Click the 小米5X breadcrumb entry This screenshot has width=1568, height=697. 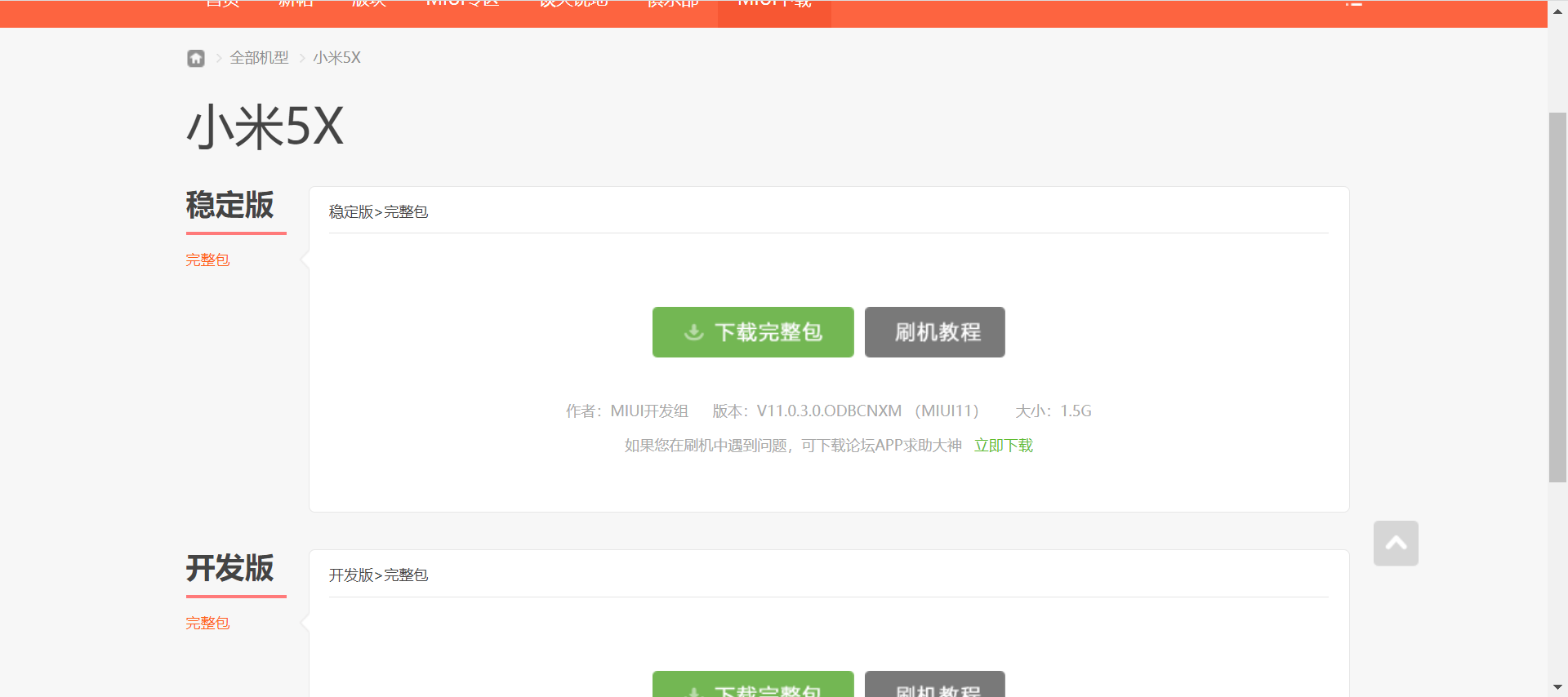coord(336,58)
